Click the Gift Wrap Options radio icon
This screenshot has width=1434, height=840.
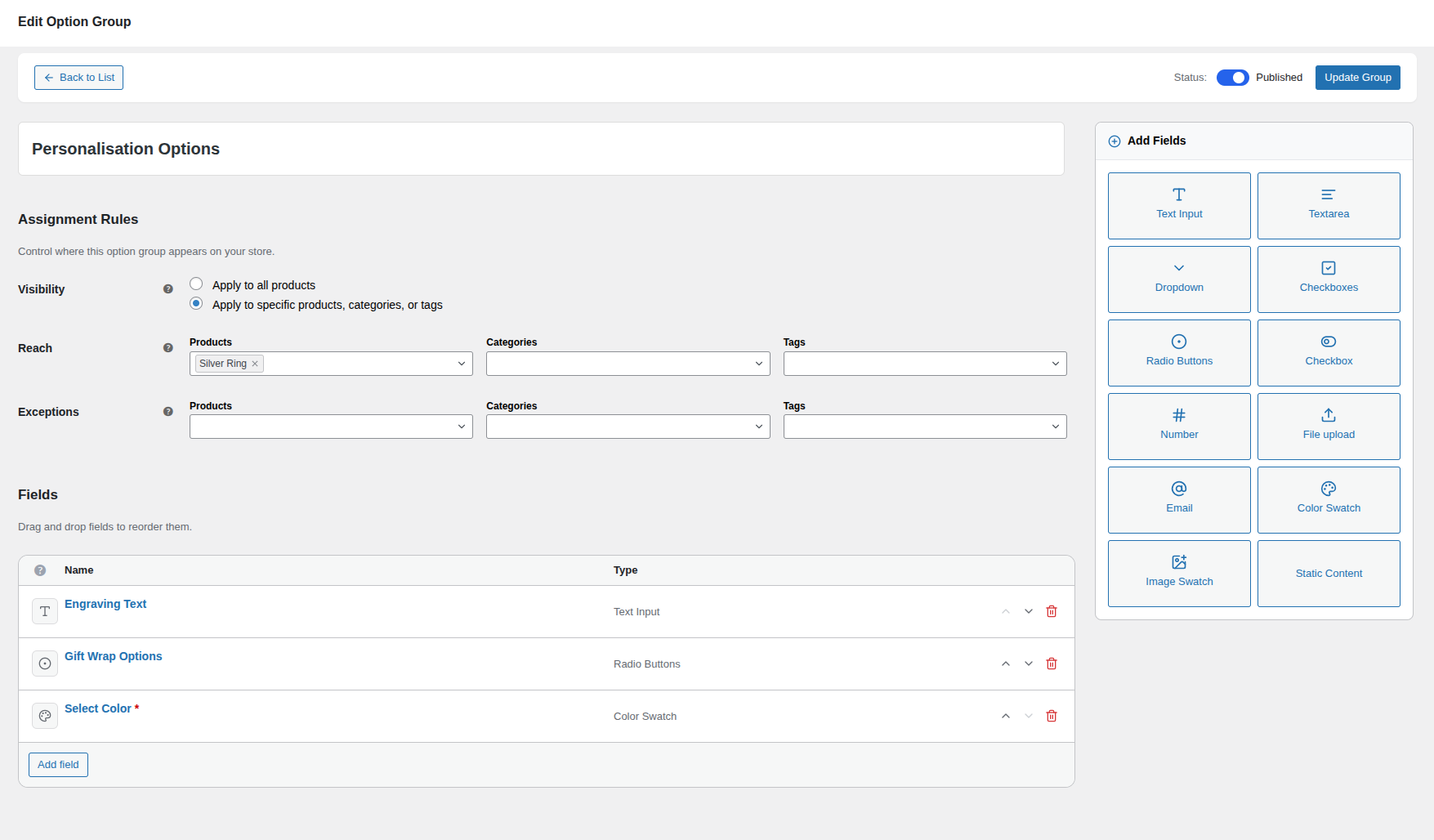(45, 664)
